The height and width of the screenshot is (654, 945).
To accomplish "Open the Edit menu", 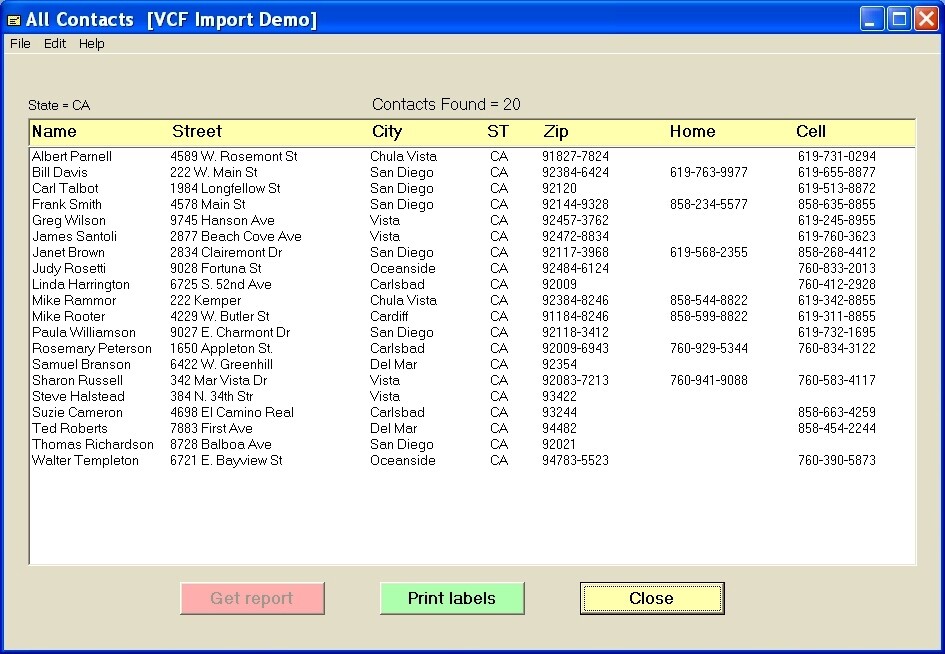I will tap(54, 43).
